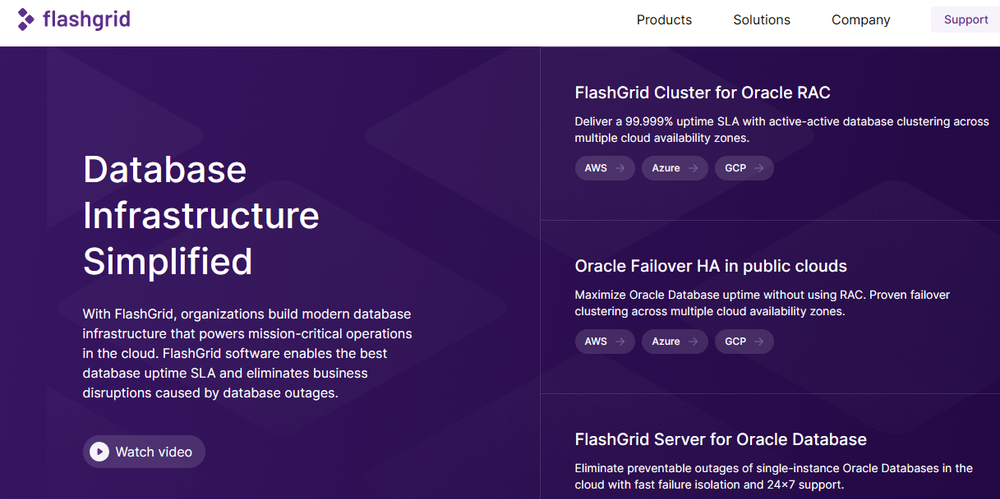Click the arrow on Failover HA GCP chip

point(760,341)
